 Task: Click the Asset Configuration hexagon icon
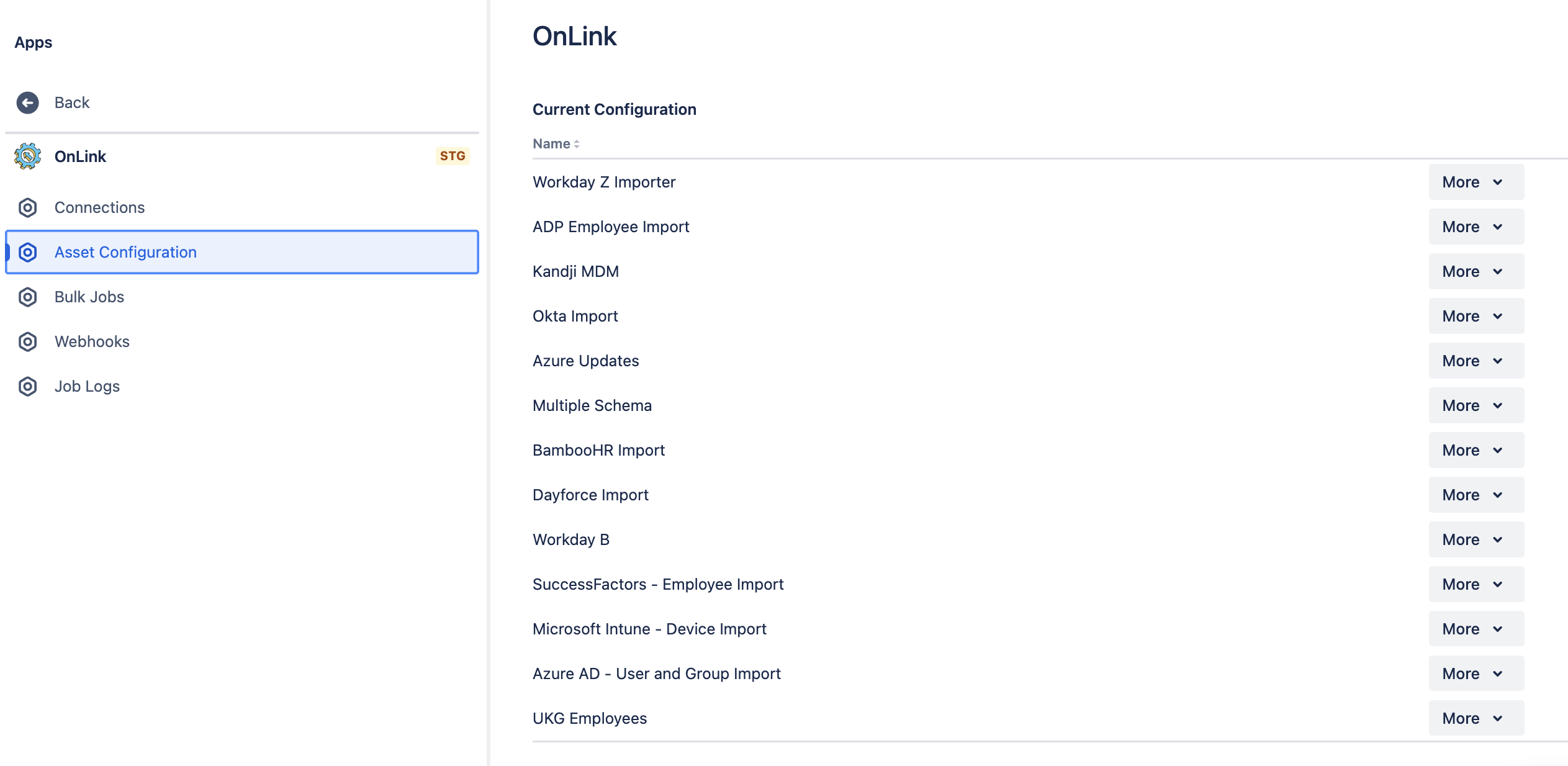point(27,252)
